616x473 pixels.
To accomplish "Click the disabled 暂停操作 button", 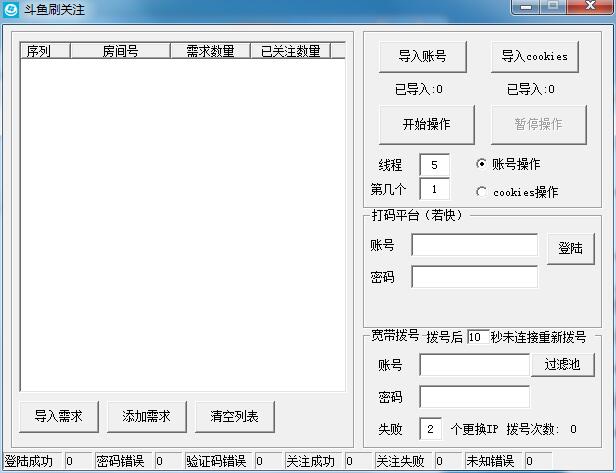I will [539, 125].
